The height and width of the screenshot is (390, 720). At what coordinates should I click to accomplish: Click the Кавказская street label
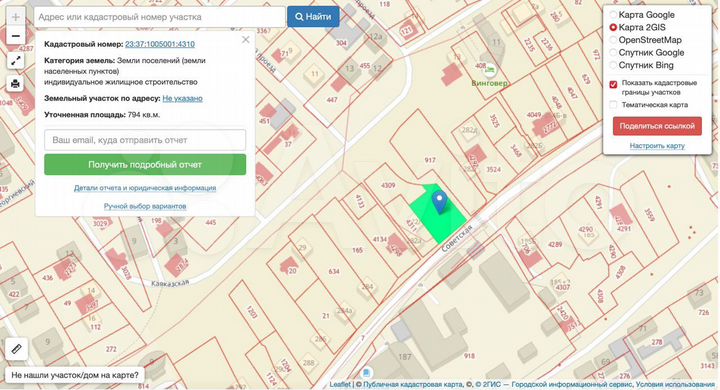[170, 283]
